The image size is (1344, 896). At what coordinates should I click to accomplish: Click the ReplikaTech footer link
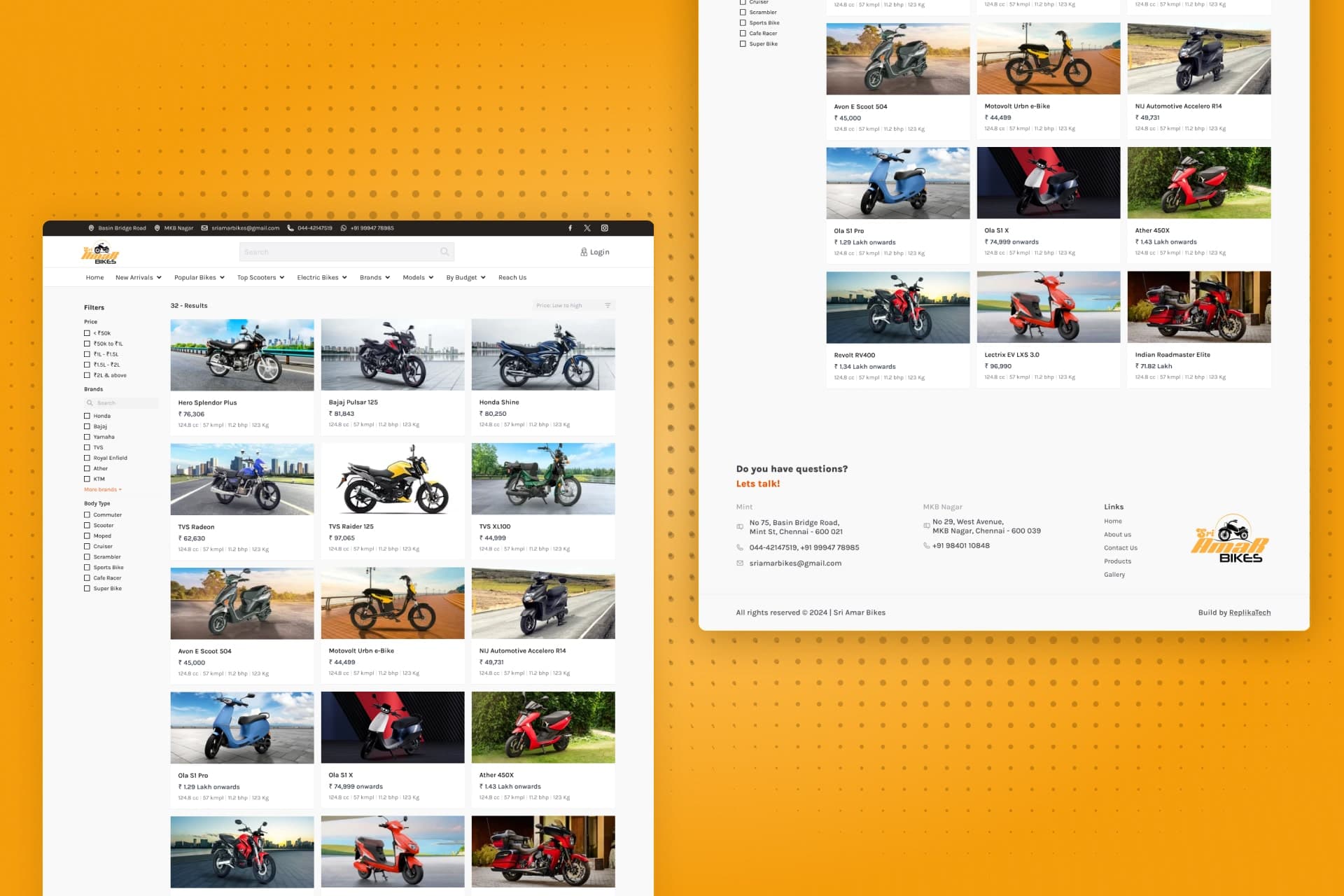1249,612
